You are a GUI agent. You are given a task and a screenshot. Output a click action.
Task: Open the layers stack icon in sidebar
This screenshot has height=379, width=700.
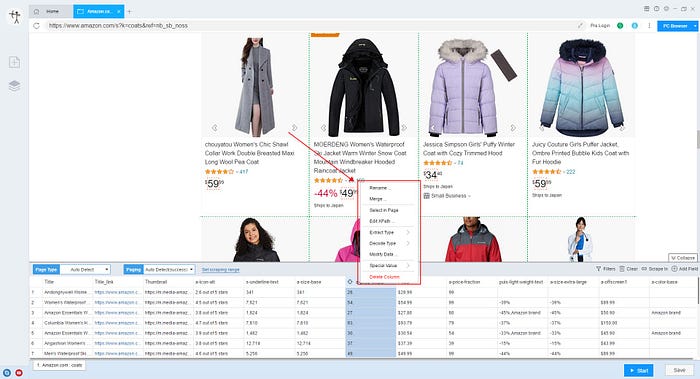coord(14,86)
